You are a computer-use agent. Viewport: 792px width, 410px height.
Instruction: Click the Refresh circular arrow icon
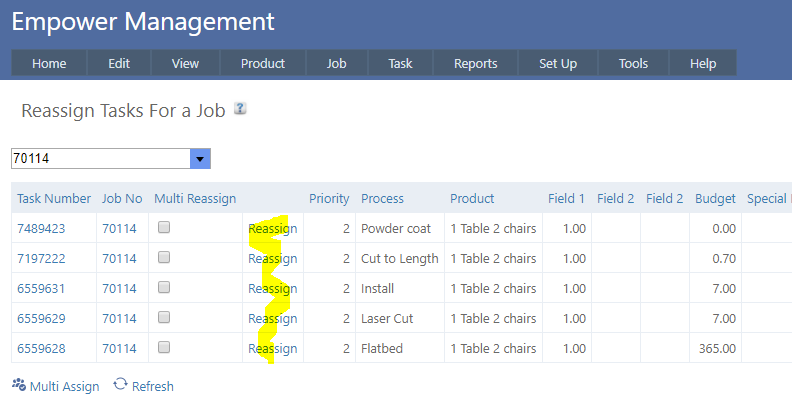coord(120,385)
